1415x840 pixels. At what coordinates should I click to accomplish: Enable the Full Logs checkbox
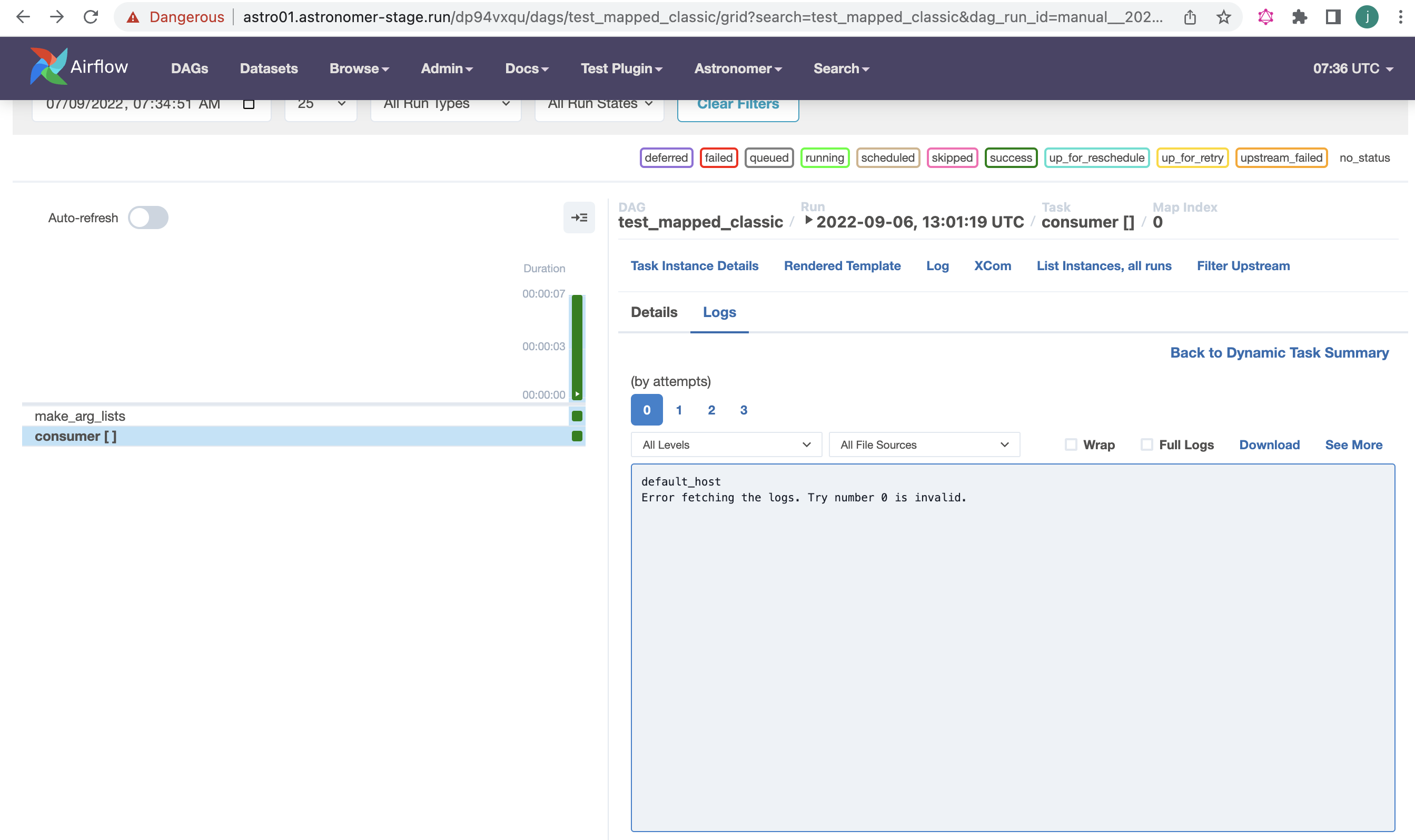point(1147,445)
